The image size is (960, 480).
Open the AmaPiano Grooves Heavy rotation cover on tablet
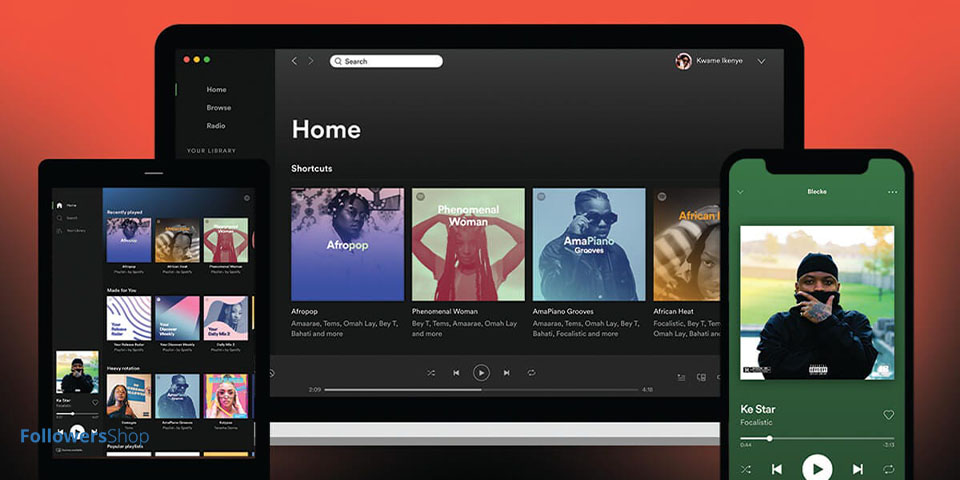point(178,396)
